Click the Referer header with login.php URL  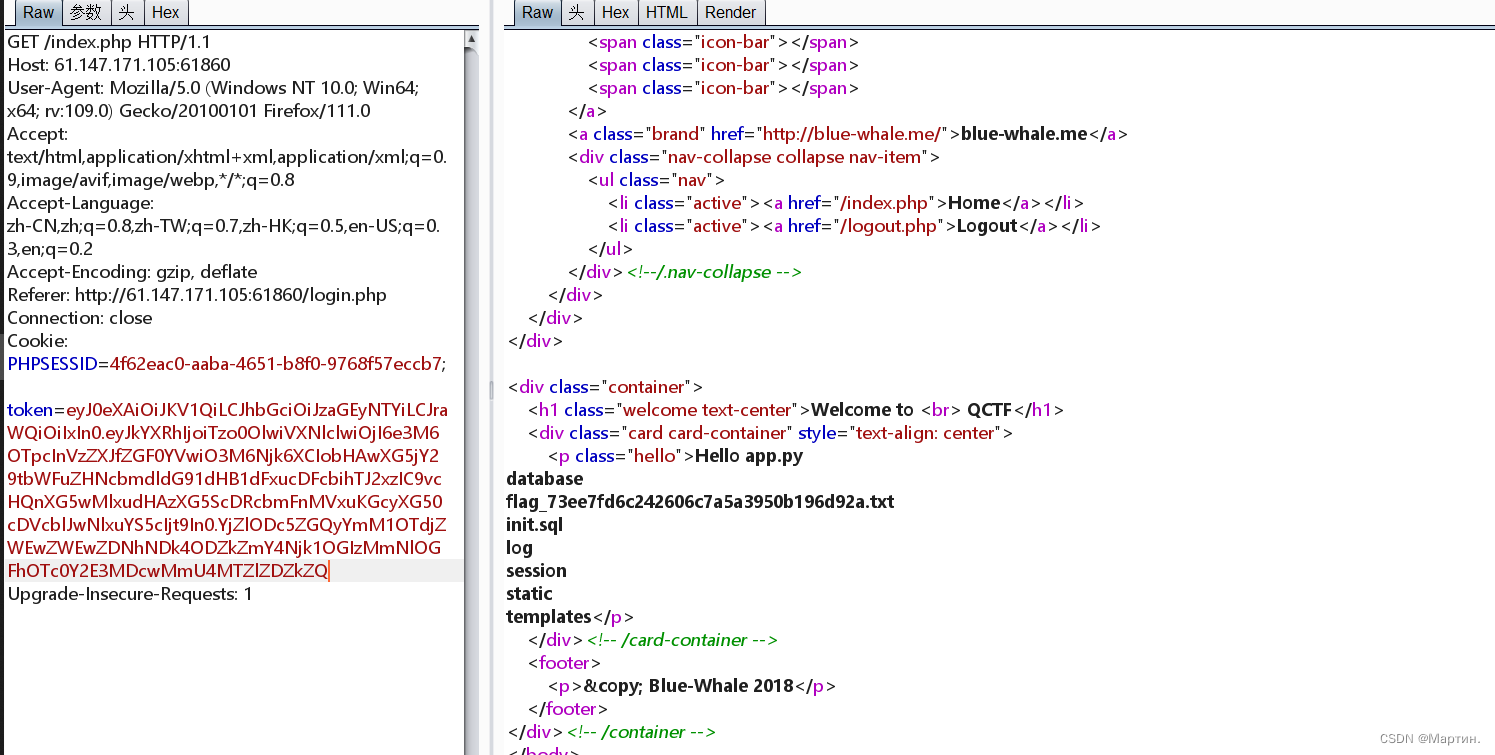pyautogui.click(x=197, y=295)
